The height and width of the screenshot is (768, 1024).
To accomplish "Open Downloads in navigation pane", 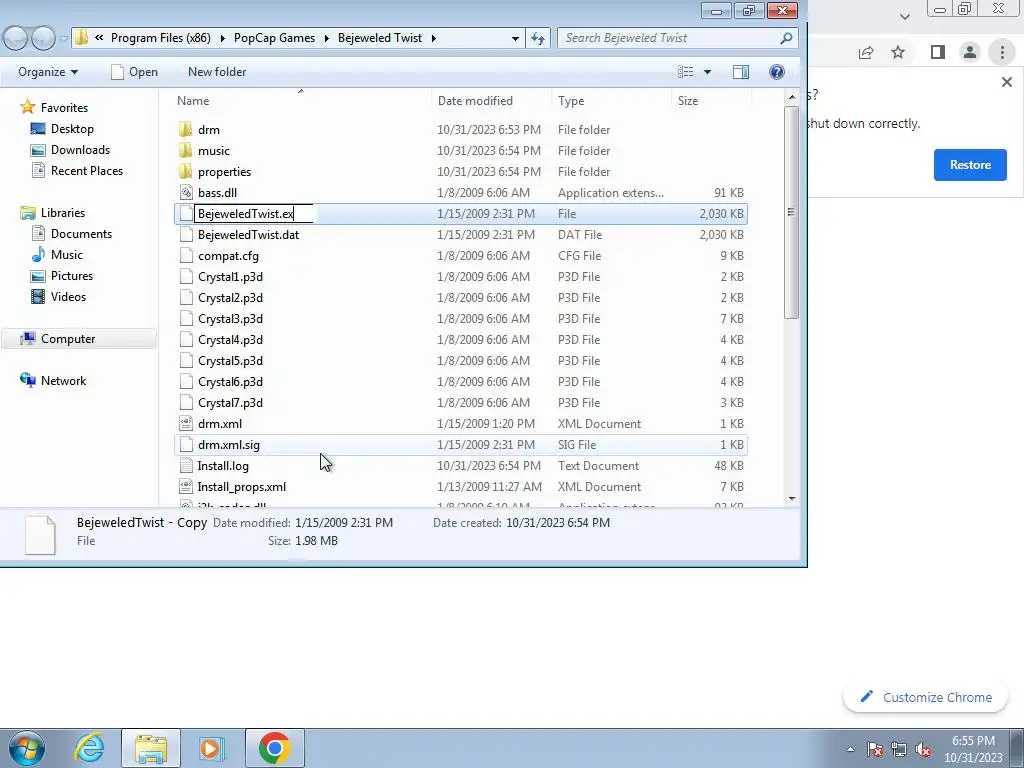I will click(x=80, y=150).
